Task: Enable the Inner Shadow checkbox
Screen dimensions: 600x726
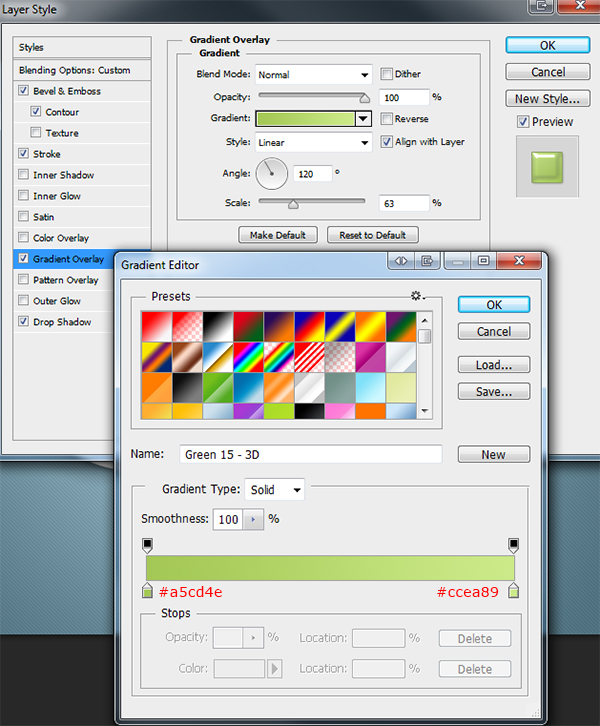Action: point(23,175)
